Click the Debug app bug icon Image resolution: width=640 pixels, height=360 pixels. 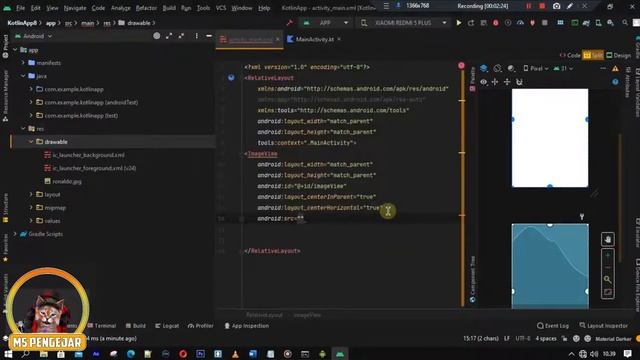pyautogui.click(x=496, y=23)
